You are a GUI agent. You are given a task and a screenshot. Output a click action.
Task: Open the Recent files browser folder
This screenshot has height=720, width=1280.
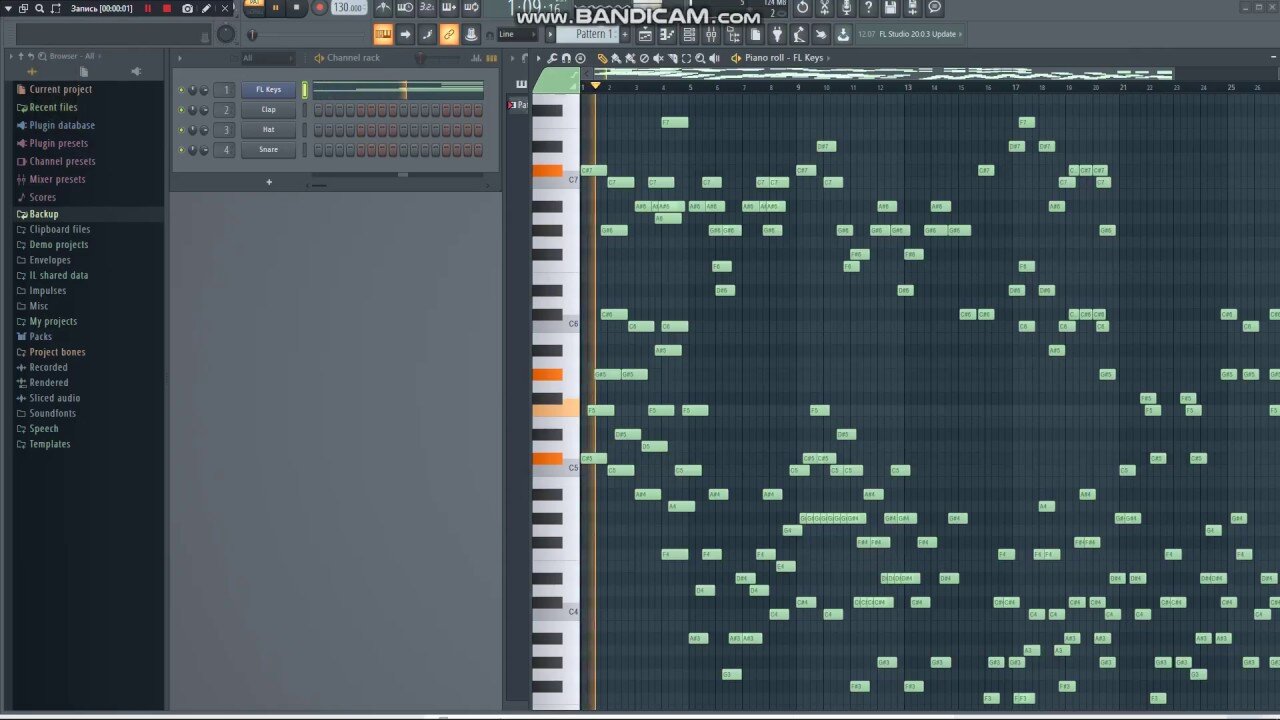point(53,107)
